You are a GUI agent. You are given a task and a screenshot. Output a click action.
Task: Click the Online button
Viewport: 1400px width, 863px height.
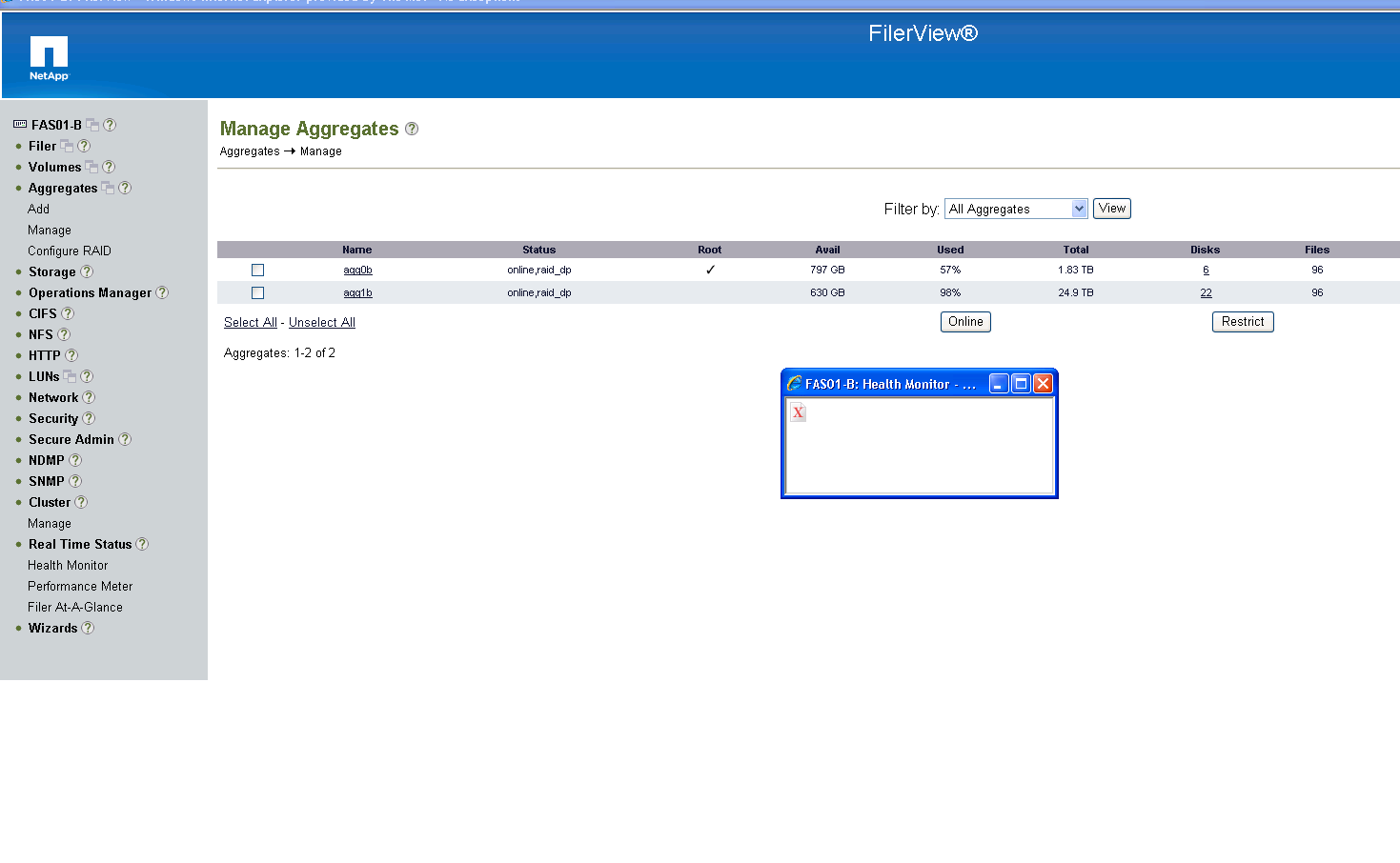point(965,322)
